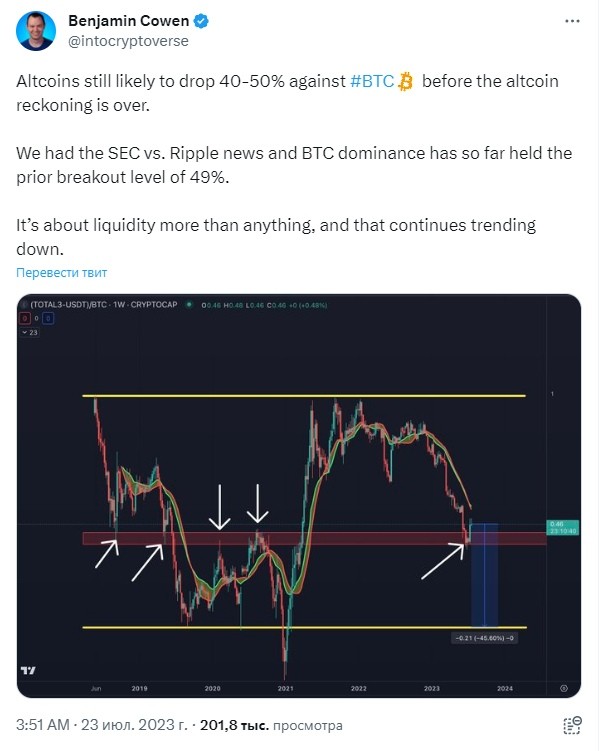Collapse the 23 indicators chevron
The height and width of the screenshot is (751, 599).
tap(29, 332)
